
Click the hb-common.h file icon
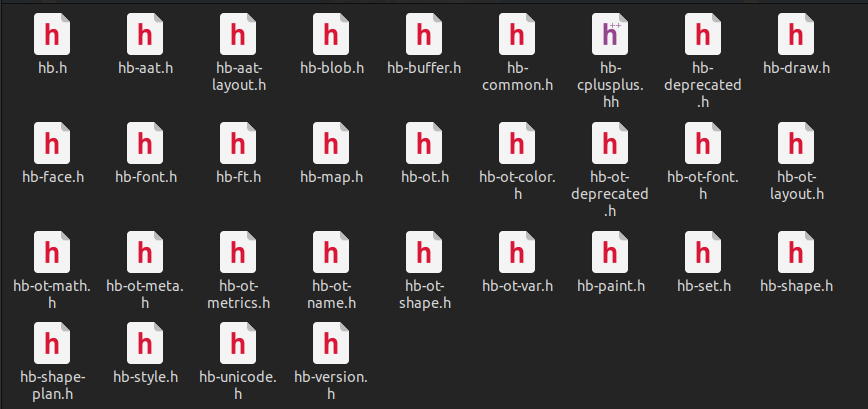point(517,34)
